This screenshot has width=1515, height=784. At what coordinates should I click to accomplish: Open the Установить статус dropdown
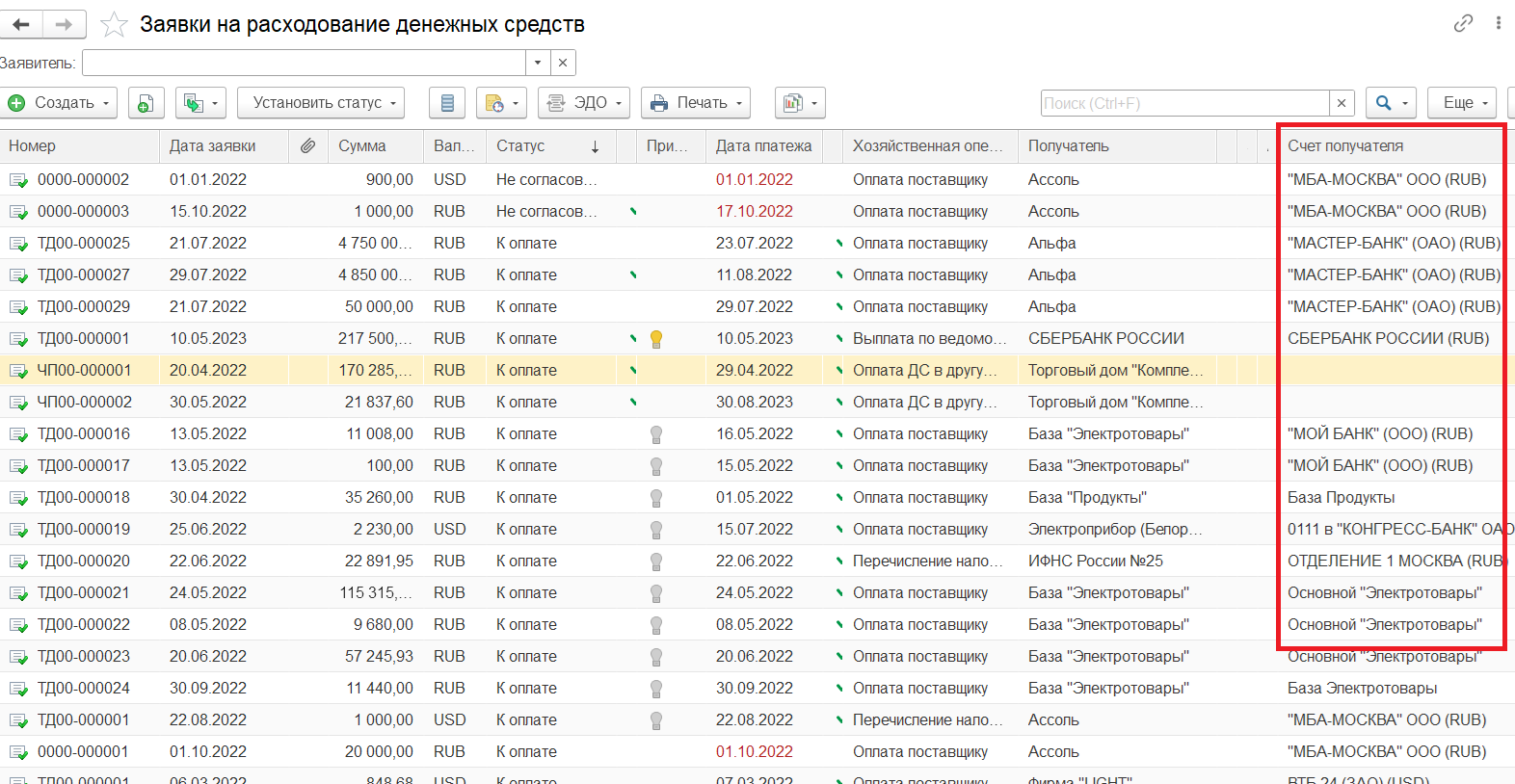click(321, 103)
